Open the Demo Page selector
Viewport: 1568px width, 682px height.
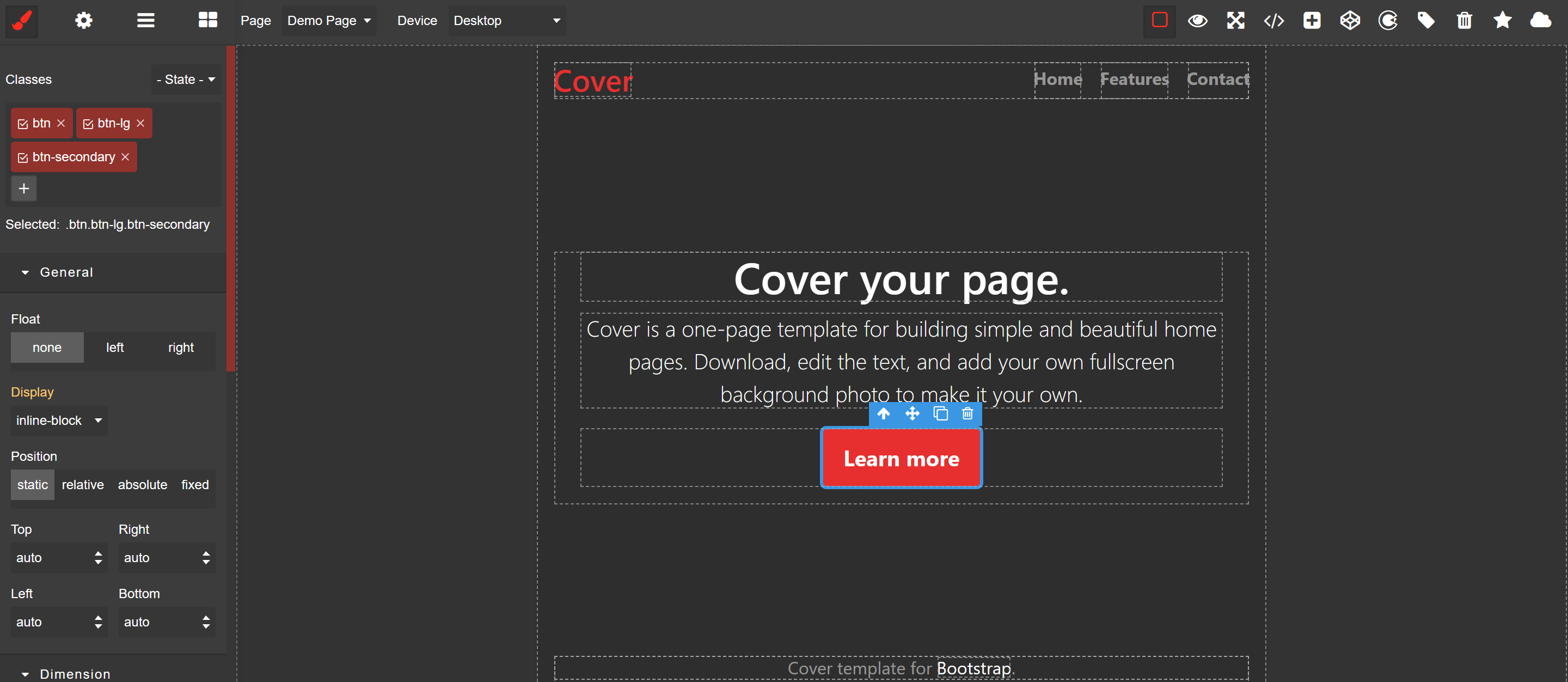(x=329, y=21)
